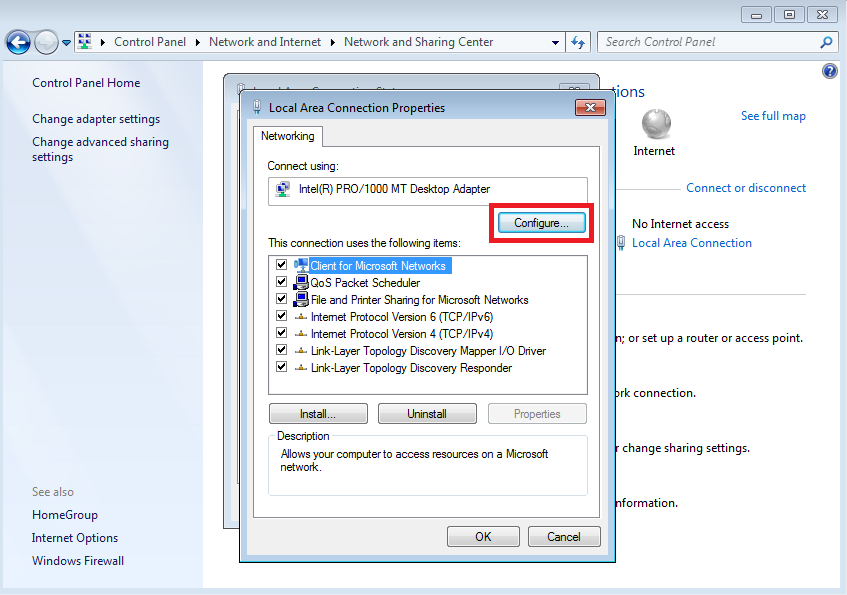The height and width of the screenshot is (595, 847).
Task: Expand the arrow before Control Panel breadcrumb
Action: (x=103, y=42)
